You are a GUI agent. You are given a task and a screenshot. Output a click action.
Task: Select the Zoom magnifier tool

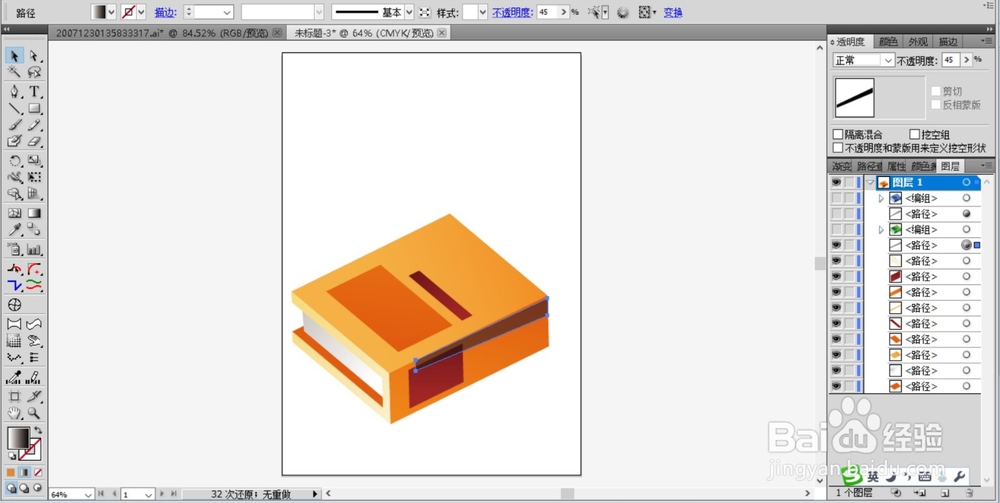click(34, 413)
